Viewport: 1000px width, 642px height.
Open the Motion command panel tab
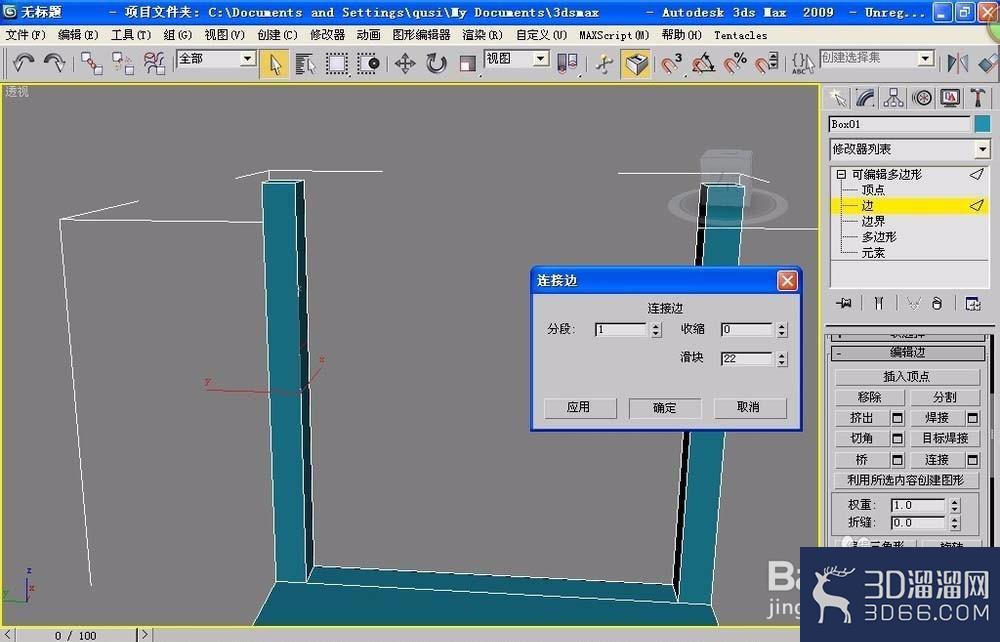[922, 98]
